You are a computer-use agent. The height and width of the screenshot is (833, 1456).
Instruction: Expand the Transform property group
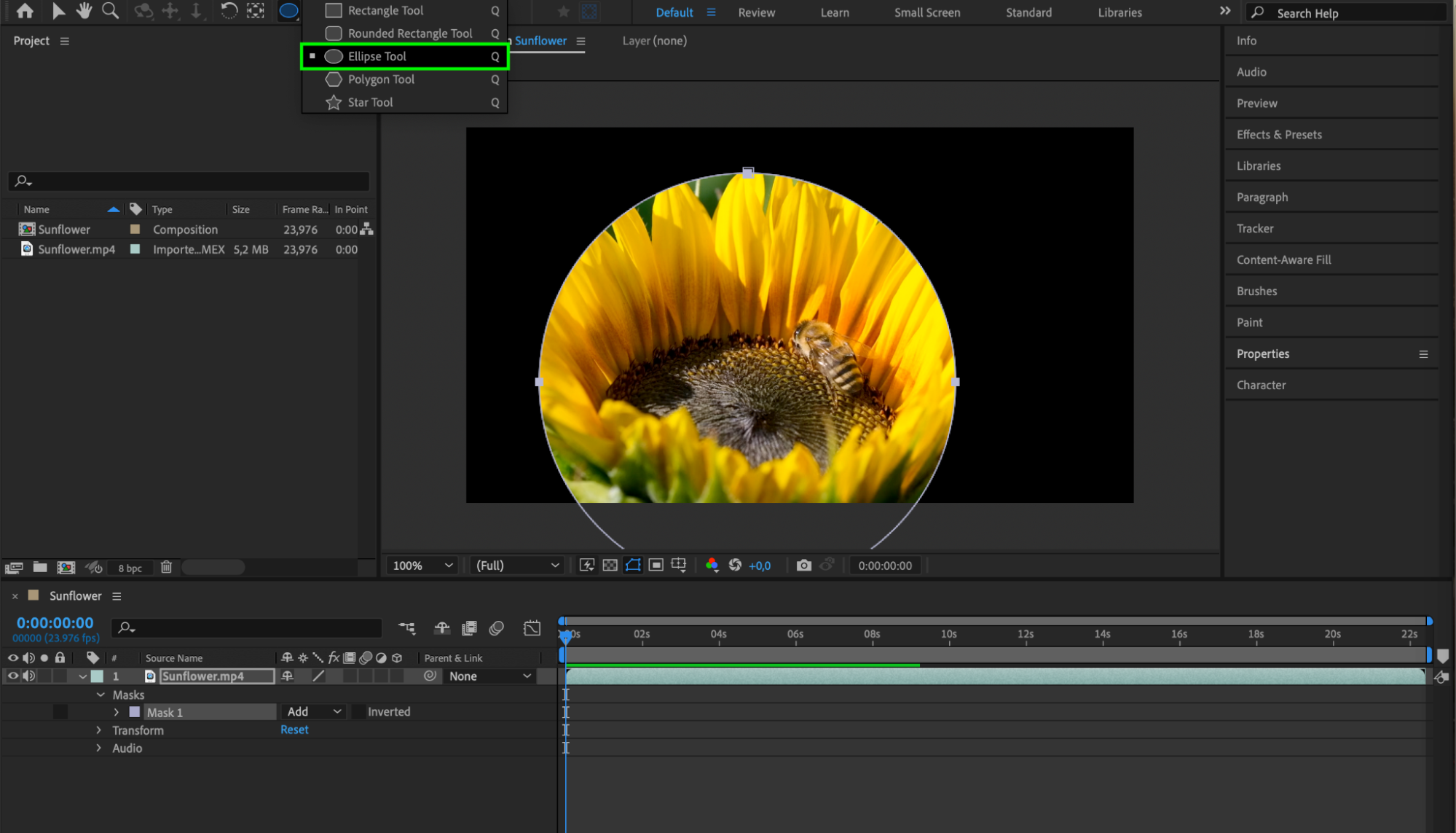[x=99, y=730]
